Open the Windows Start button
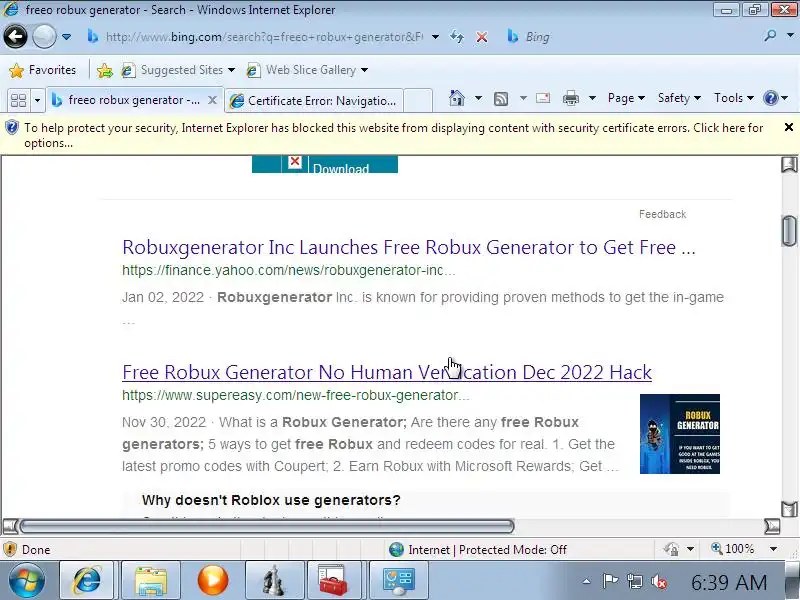The width and height of the screenshot is (800, 600). (x=26, y=581)
